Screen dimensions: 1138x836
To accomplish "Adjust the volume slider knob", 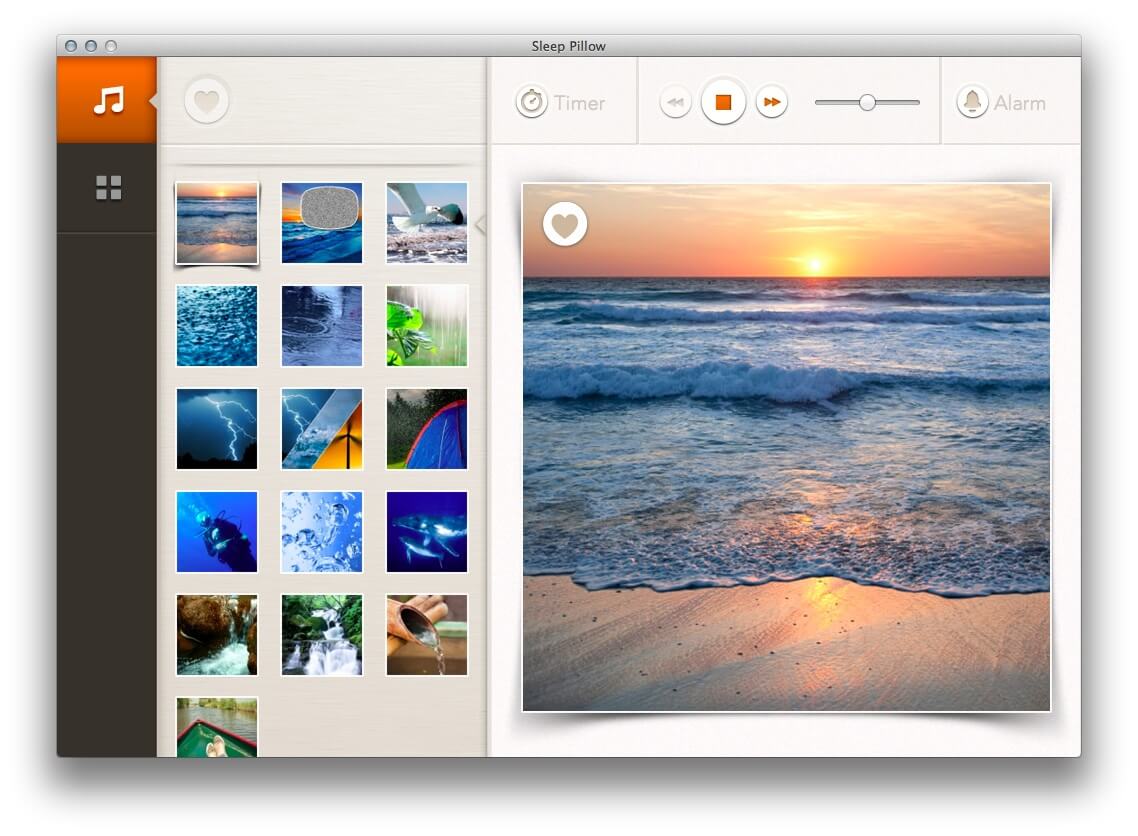I will pos(867,102).
